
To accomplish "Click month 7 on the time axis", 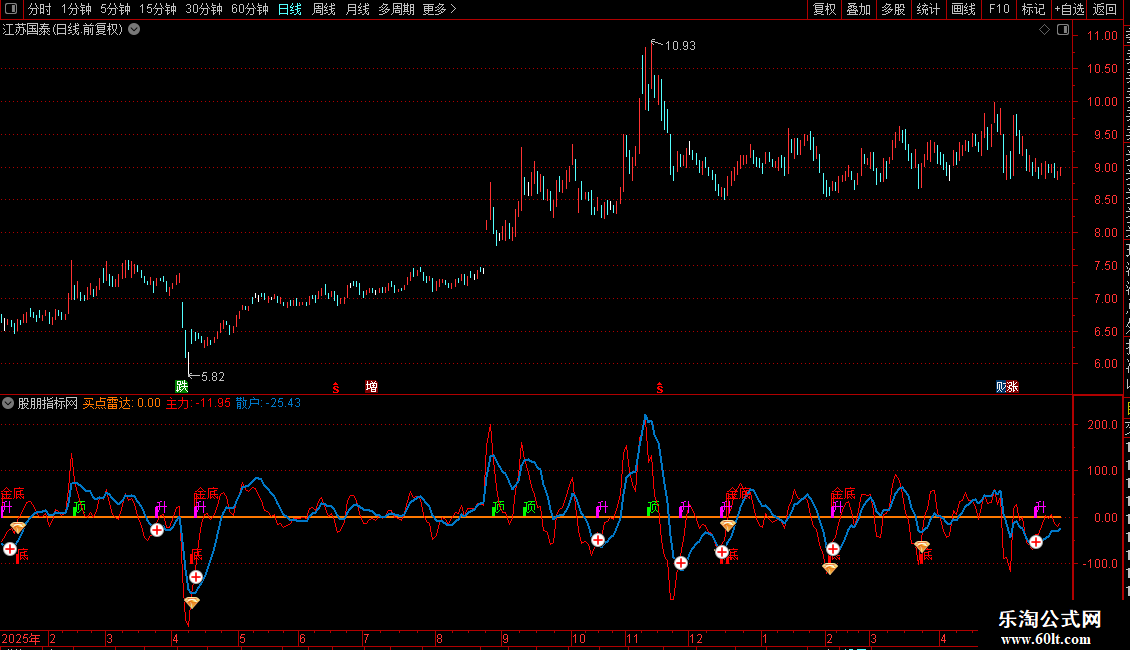I will (367, 638).
